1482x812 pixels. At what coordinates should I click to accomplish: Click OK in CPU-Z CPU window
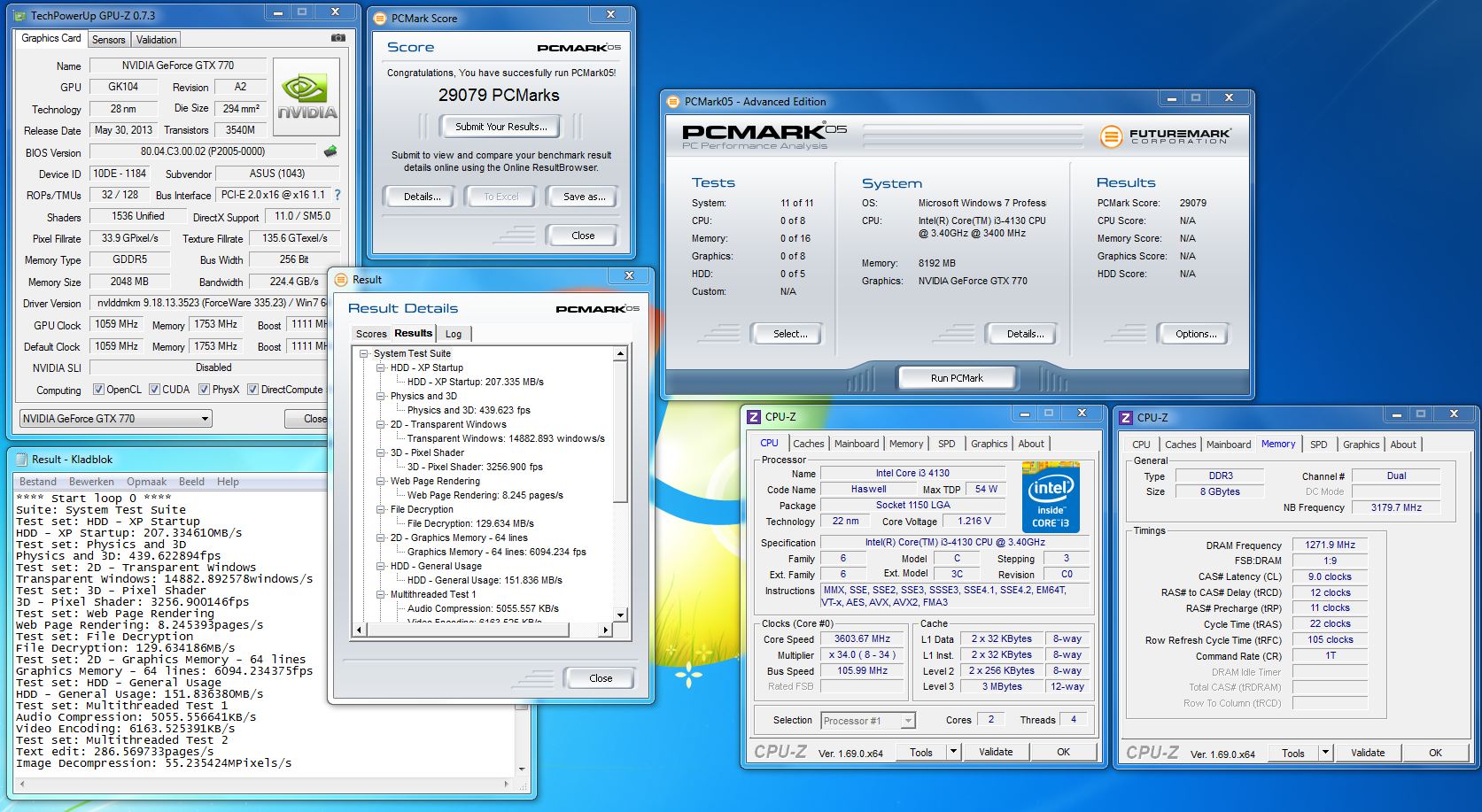click(x=1063, y=752)
